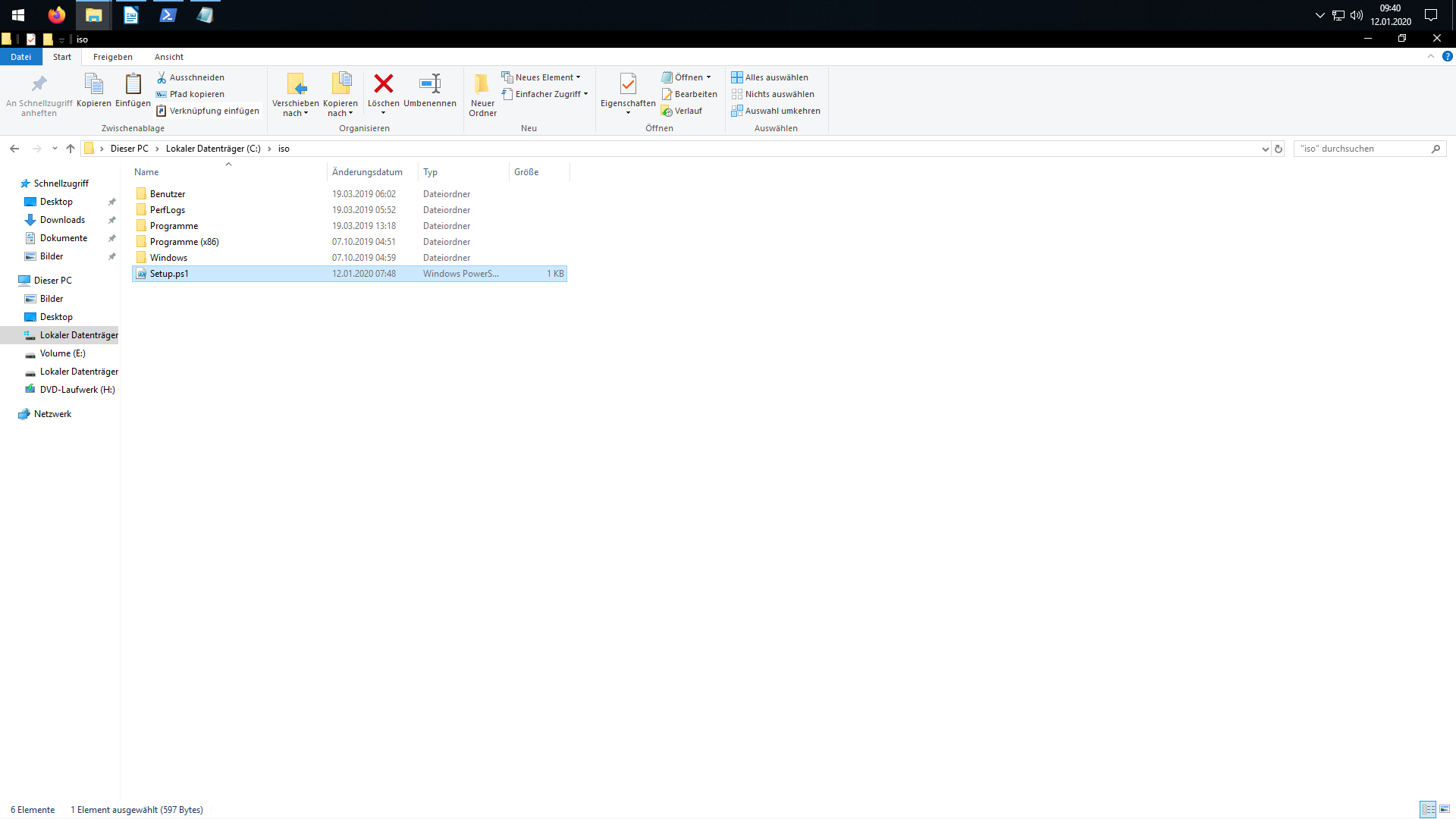Click Auswahl umkehren
1456x819 pixels.
click(x=776, y=111)
